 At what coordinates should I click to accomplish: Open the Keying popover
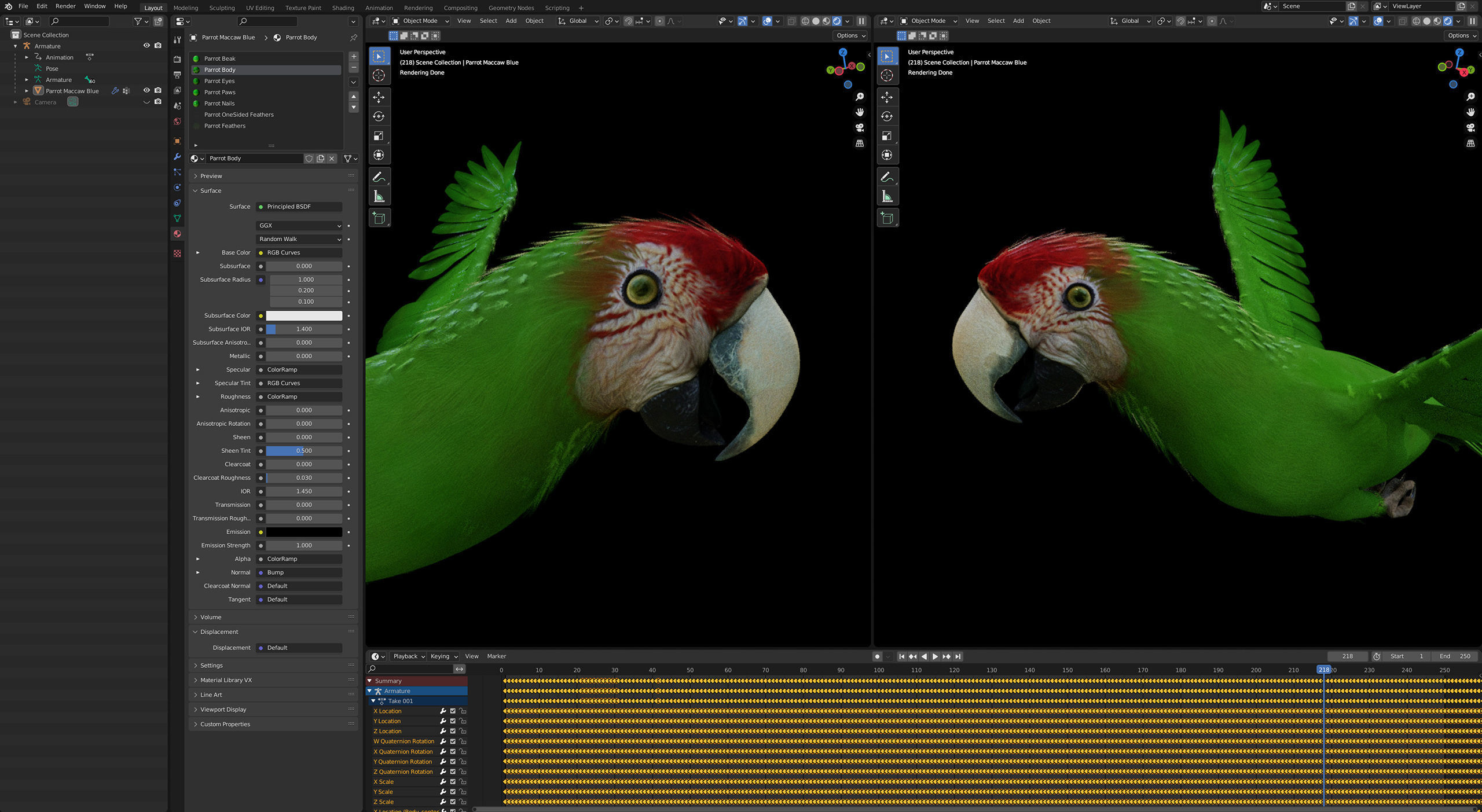click(x=444, y=656)
